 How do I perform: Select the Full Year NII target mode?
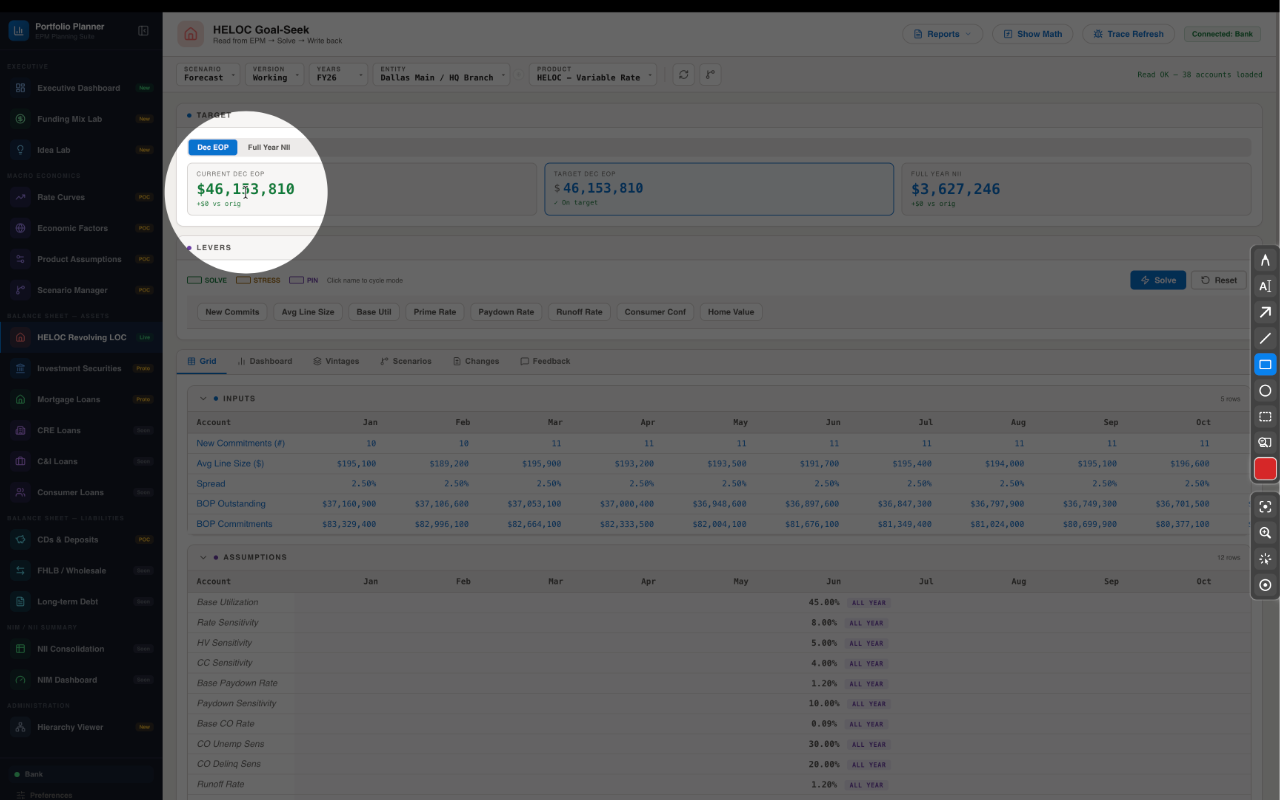coord(269,147)
